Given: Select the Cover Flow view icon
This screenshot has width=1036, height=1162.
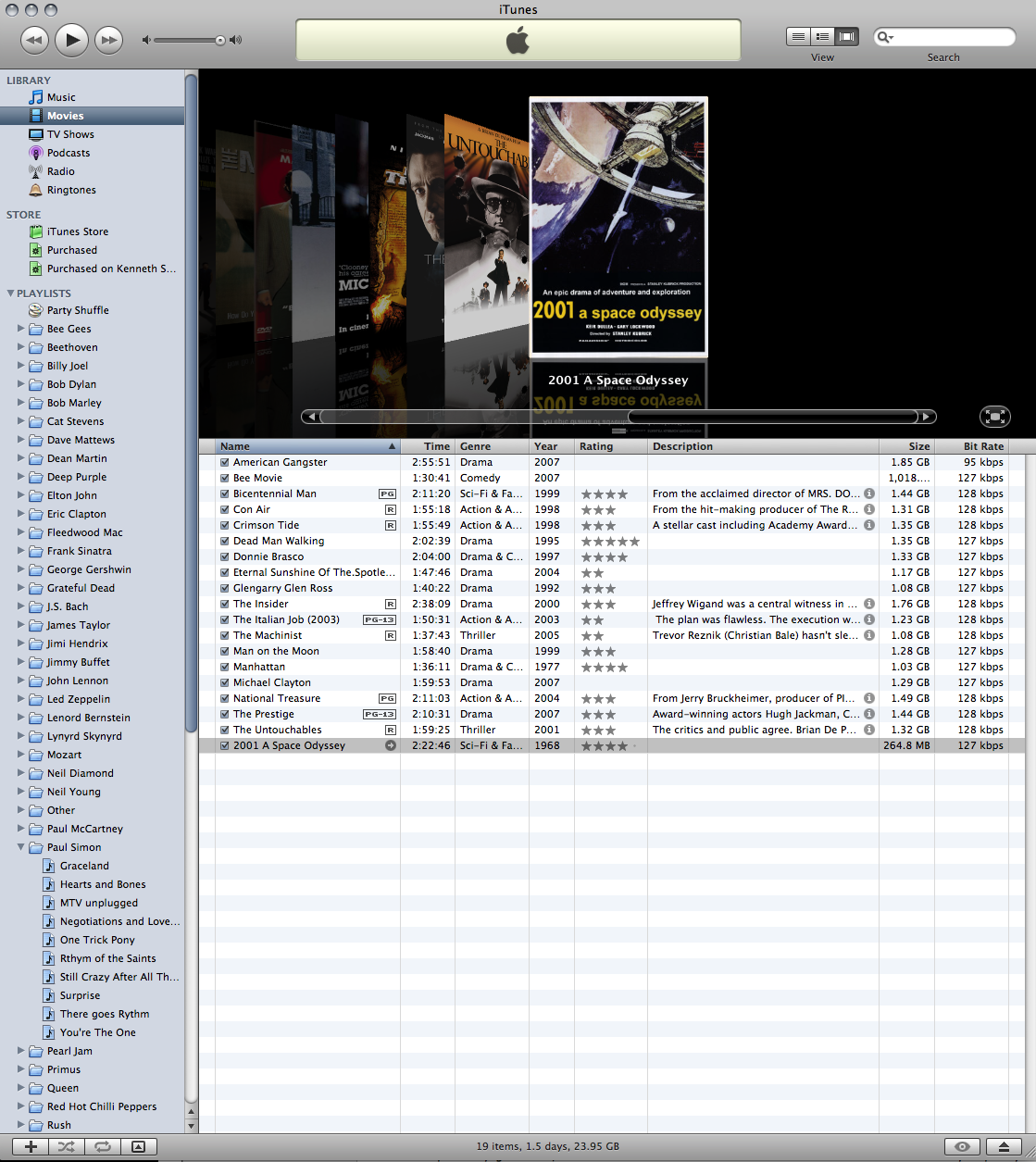Looking at the screenshot, I should tap(846, 37).
